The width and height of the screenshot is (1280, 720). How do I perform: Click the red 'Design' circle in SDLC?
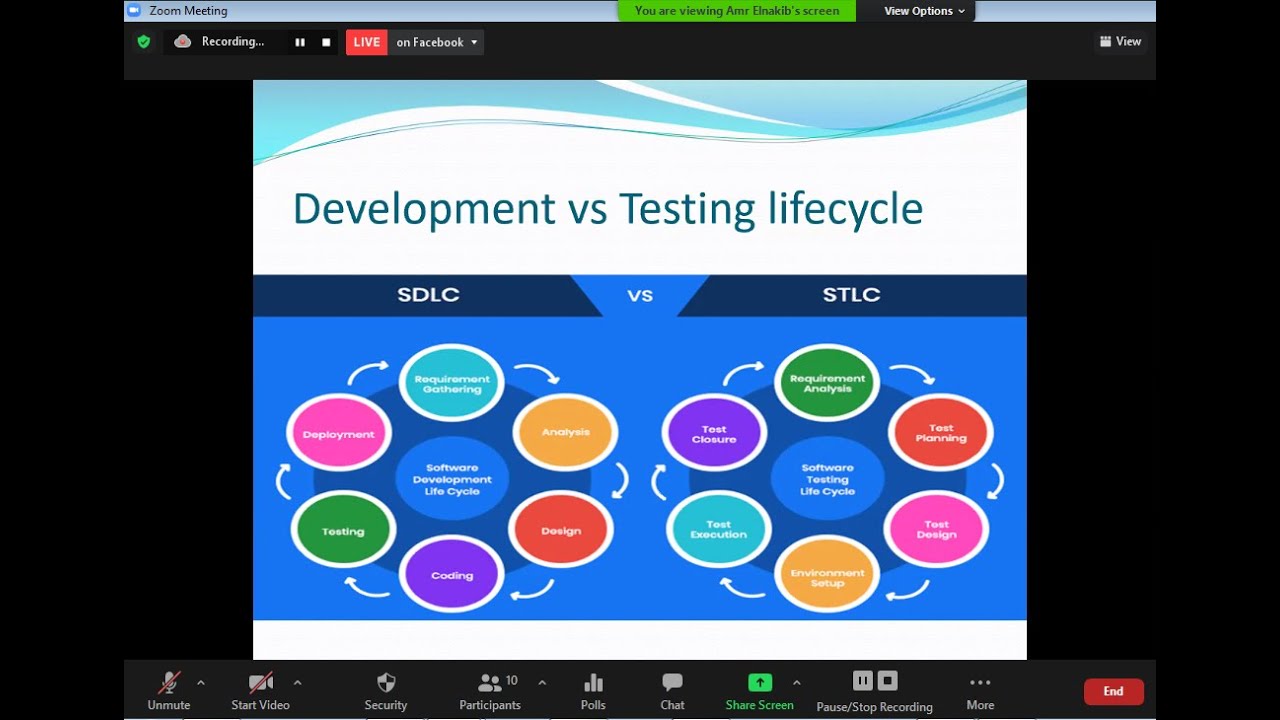[561, 531]
